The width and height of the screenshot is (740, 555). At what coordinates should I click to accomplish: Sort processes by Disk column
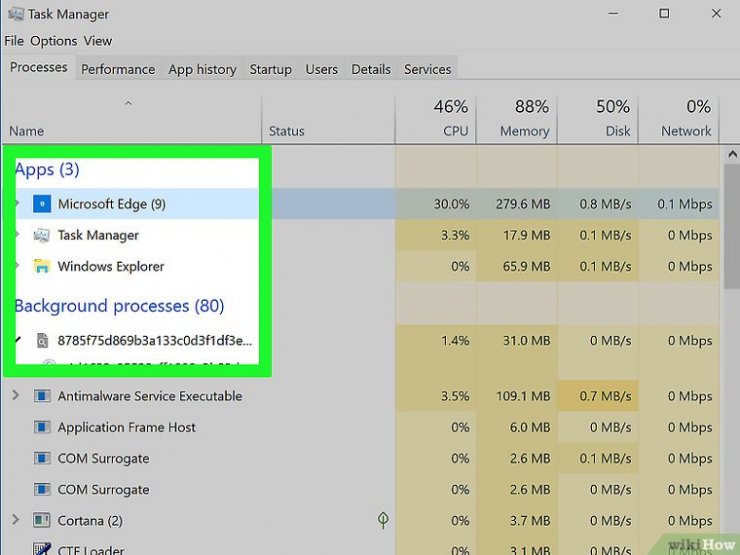[598, 120]
